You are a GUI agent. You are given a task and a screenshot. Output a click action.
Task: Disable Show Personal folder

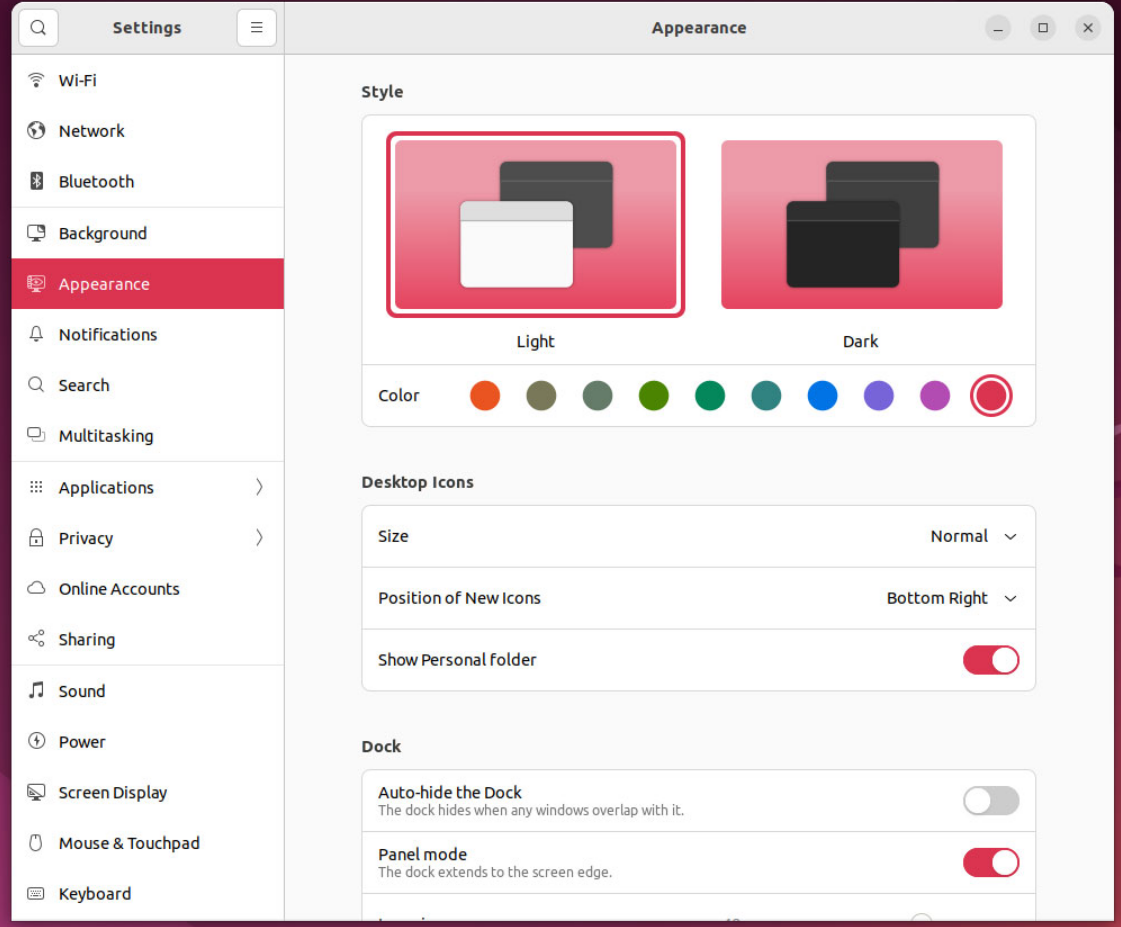pyautogui.click(x=991, y=660)
